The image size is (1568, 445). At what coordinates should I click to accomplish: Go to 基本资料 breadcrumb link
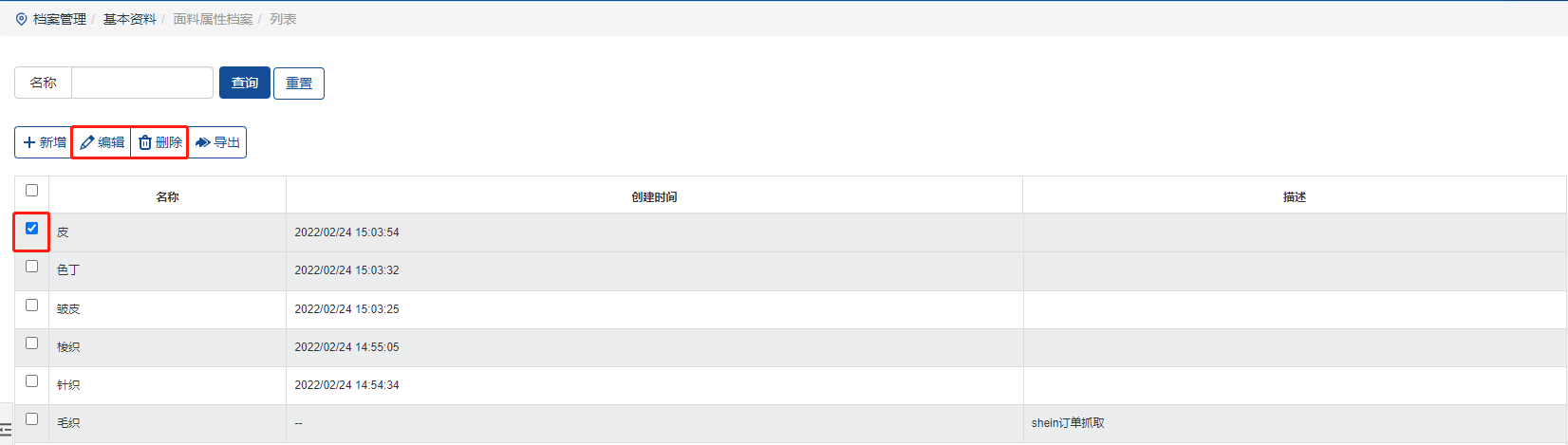coord(129,19)
